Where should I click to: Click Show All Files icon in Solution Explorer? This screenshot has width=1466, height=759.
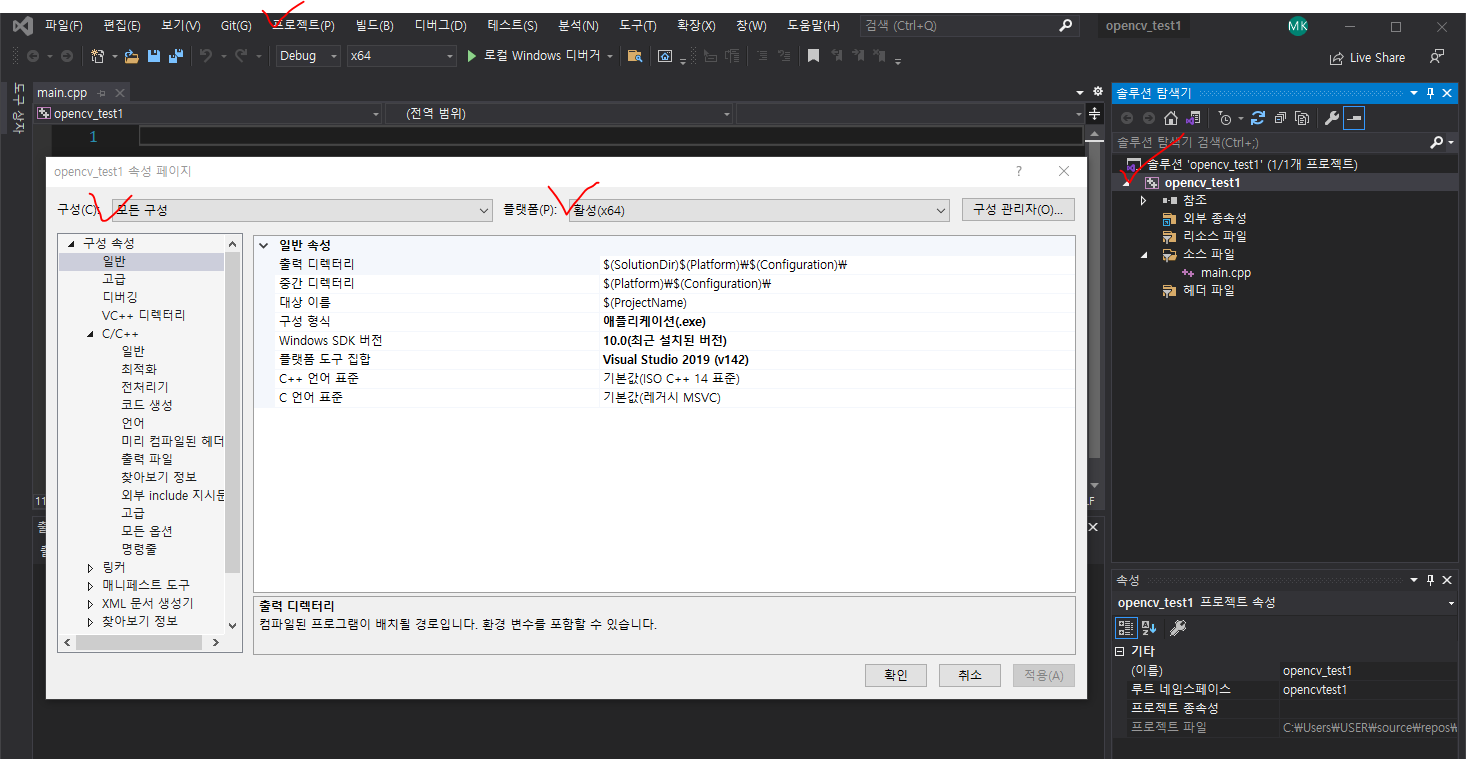pos(1302,118)
